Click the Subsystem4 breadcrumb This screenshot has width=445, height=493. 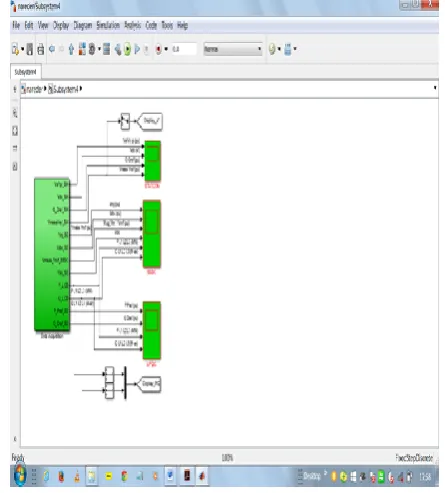click(63, 89)
